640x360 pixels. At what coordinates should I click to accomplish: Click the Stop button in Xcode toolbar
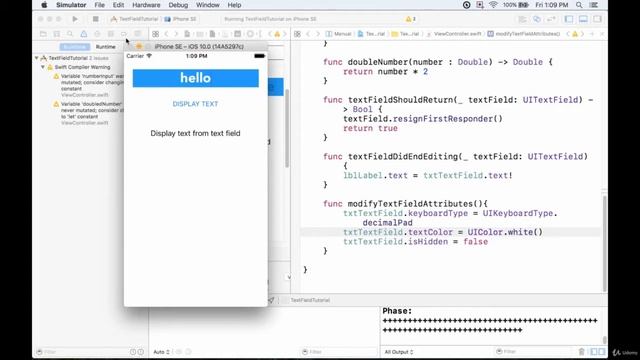pyautogui.click(x=96, y=19)
